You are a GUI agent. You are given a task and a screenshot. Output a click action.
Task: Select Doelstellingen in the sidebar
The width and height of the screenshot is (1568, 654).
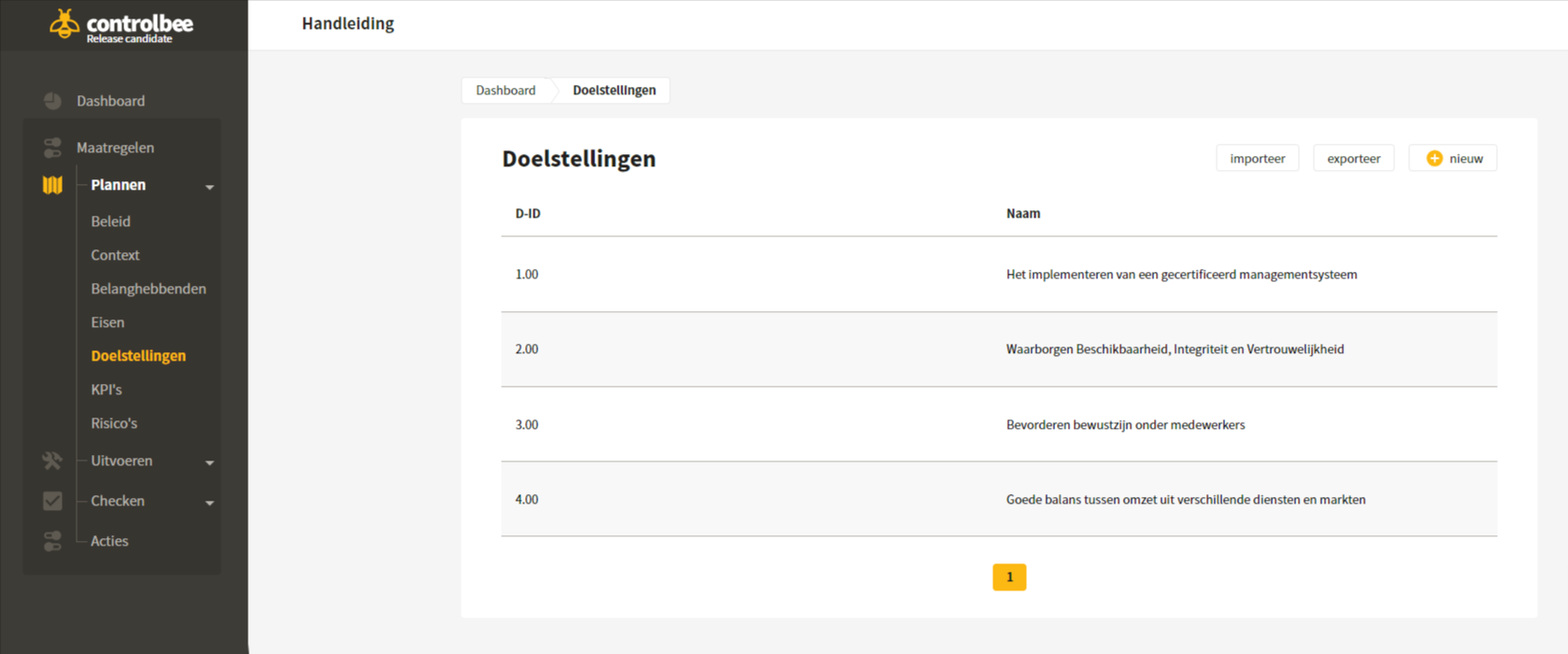(138, 356)
